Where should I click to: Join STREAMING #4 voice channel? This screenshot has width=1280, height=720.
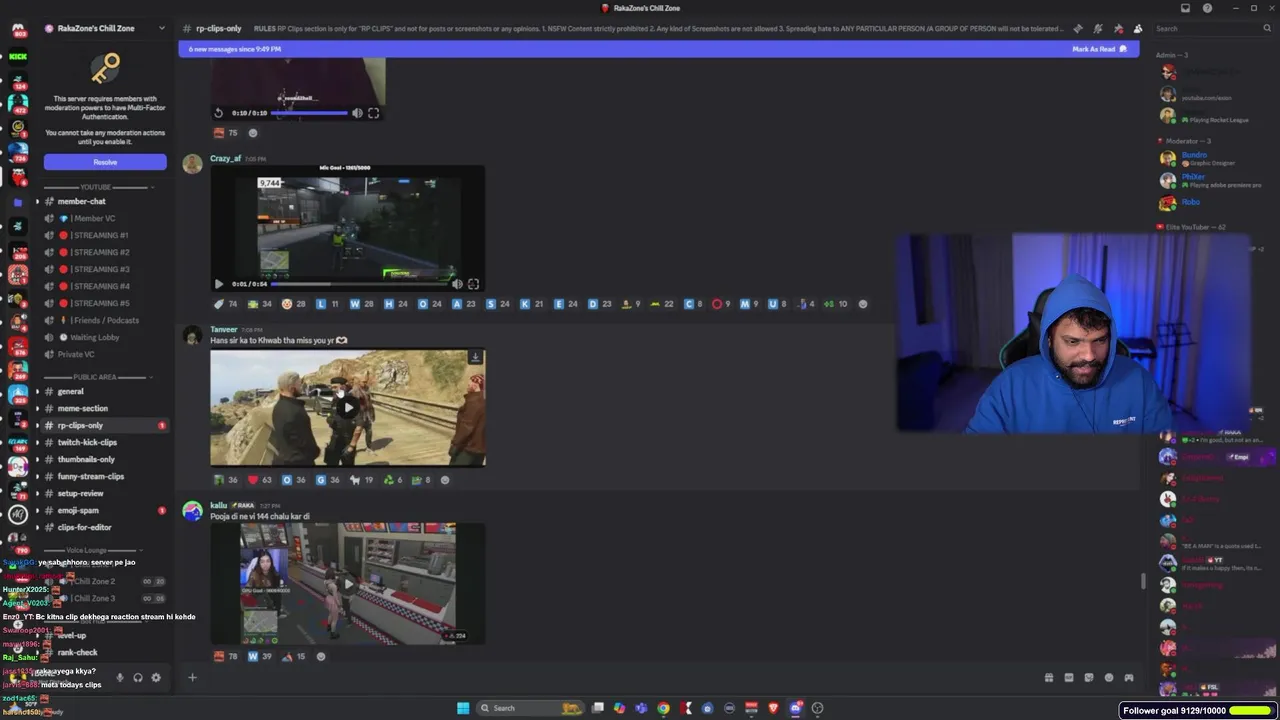click(x=100, y=286)
